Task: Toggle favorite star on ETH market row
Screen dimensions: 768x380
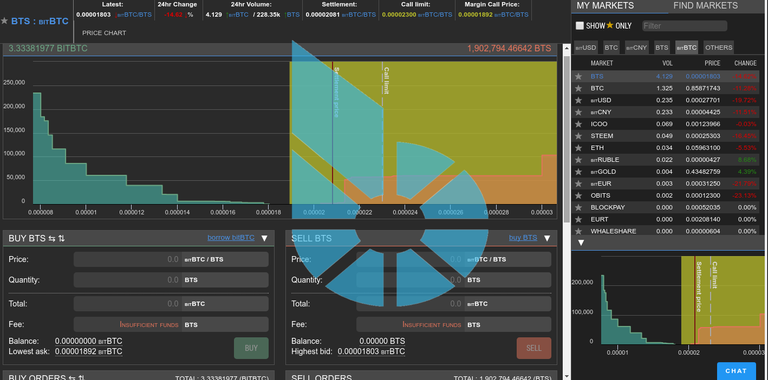Action: (578, 148)
